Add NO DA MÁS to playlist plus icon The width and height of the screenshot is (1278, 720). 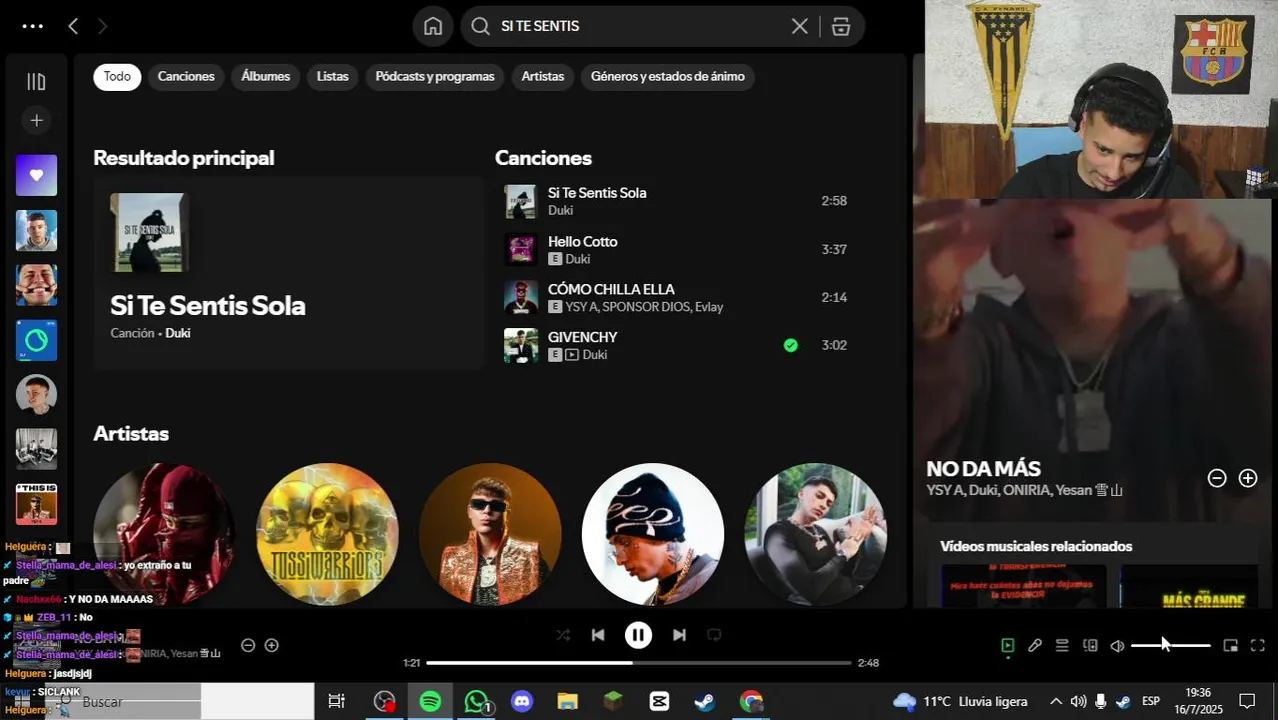point(1248,478)
